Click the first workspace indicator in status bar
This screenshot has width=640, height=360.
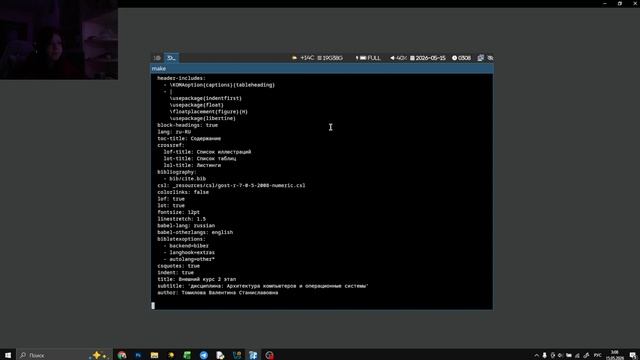pos(157,58)
